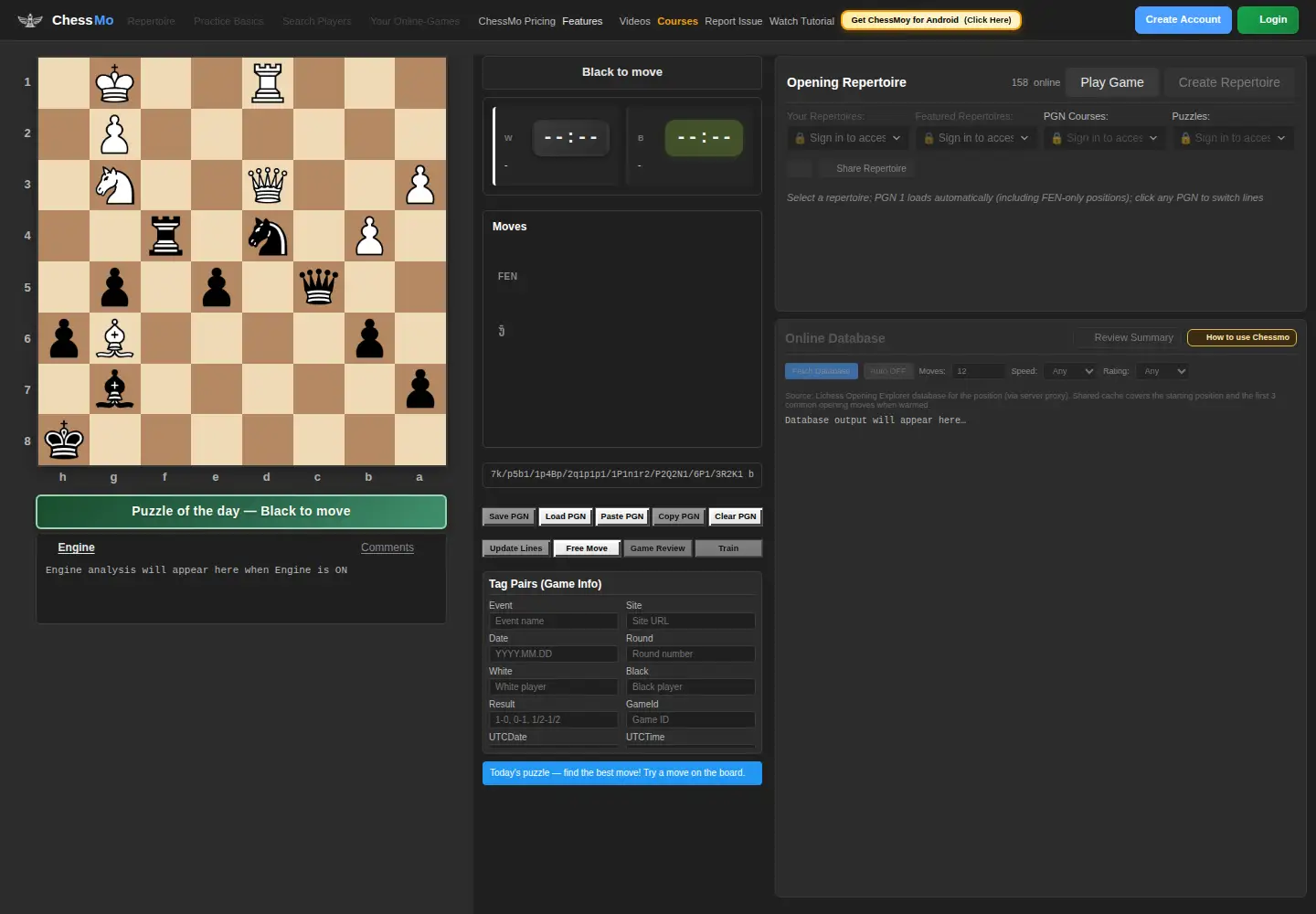Click the How to use Chessmo button
The image size is (1316, 914).
[1241, 338]
